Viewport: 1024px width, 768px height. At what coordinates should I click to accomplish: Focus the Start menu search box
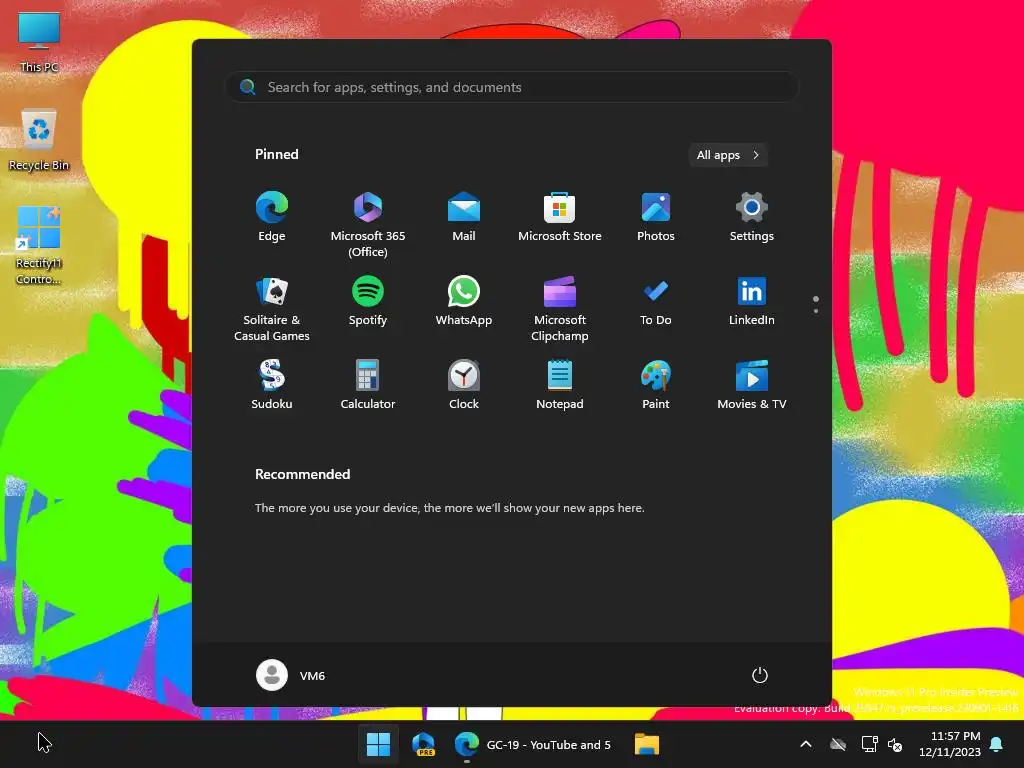512,88
